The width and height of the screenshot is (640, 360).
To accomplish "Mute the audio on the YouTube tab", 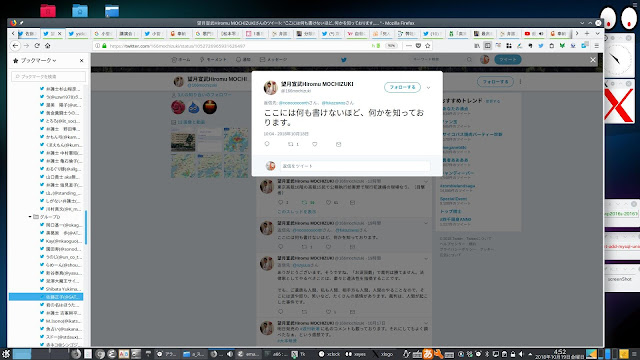I will point(541,33).
